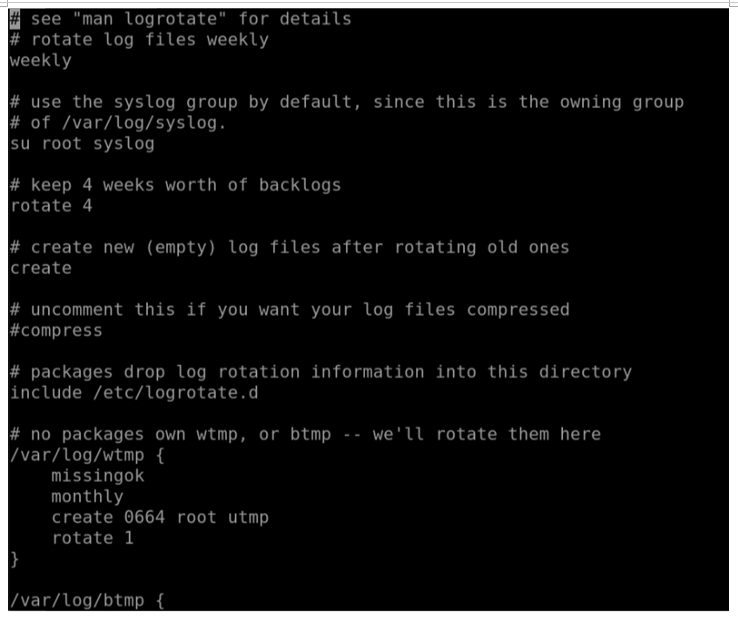This screenshot has width=738, height=617.
Task: Place cursor on the standalone 'weekly' directive
Action: click(x=40, y=61)
